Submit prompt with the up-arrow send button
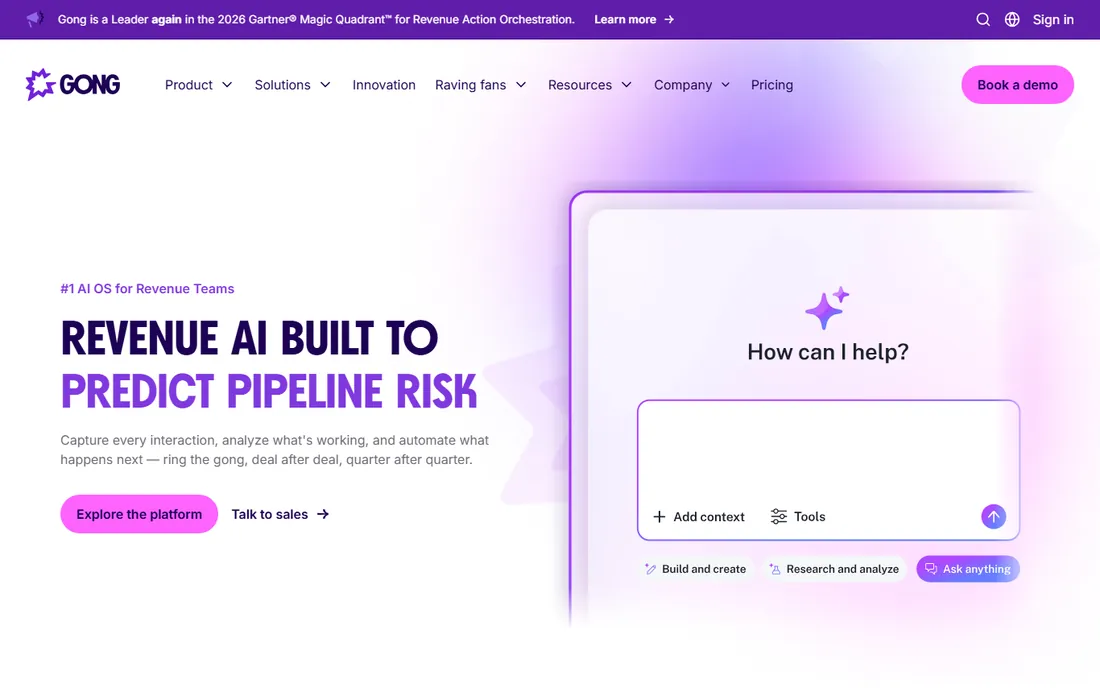Image resolution: width=1100 pixels, height=688 pixels. (993, 517)
